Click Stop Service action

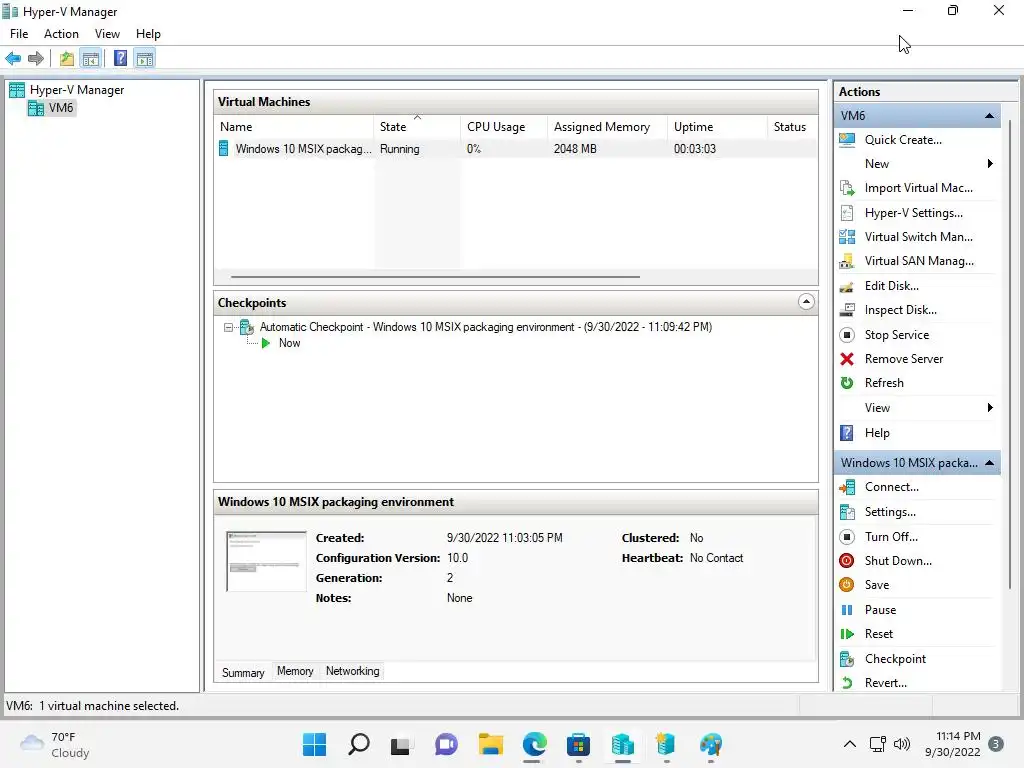897,335
